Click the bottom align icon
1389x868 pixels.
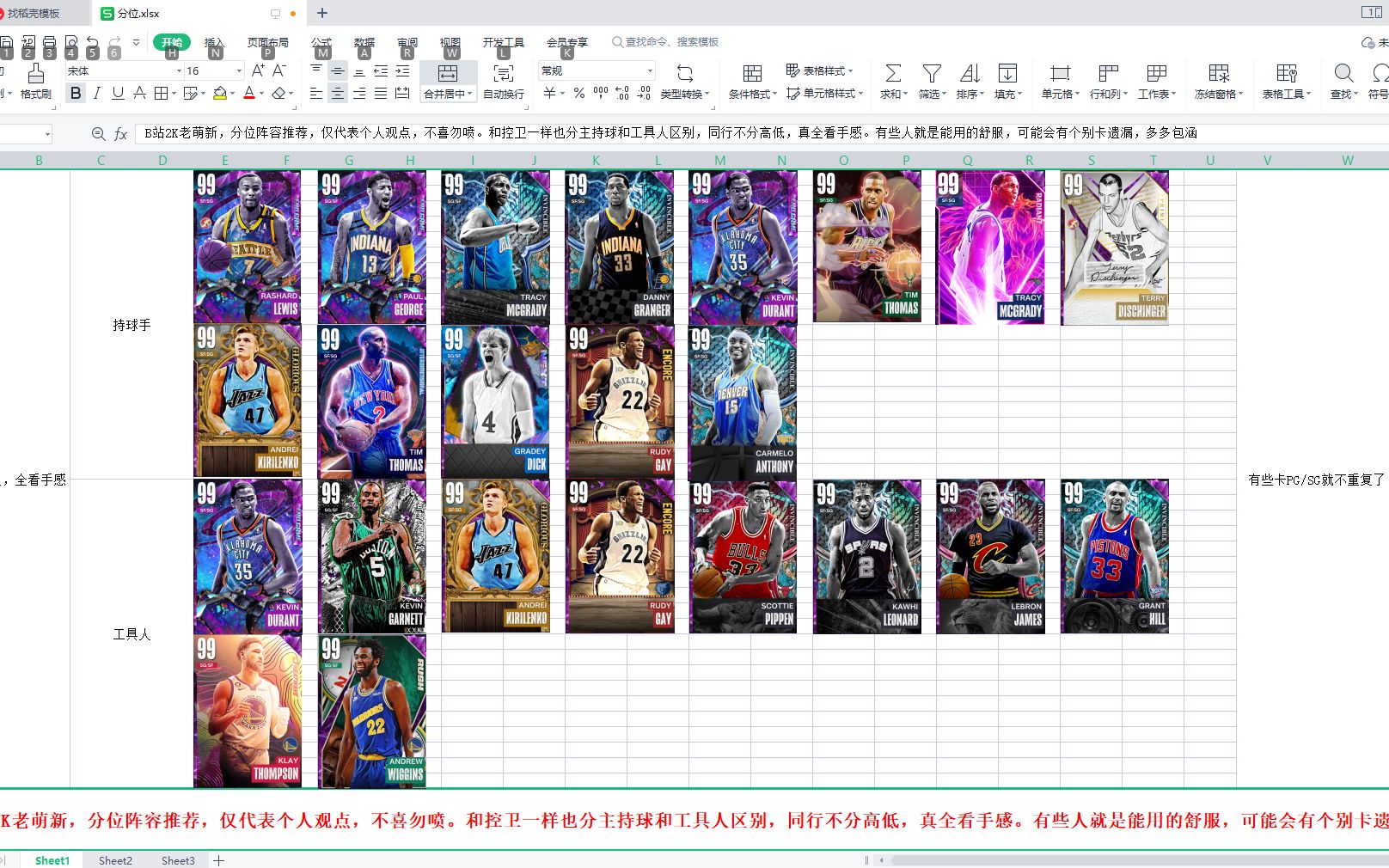click(x=359, y=70)
